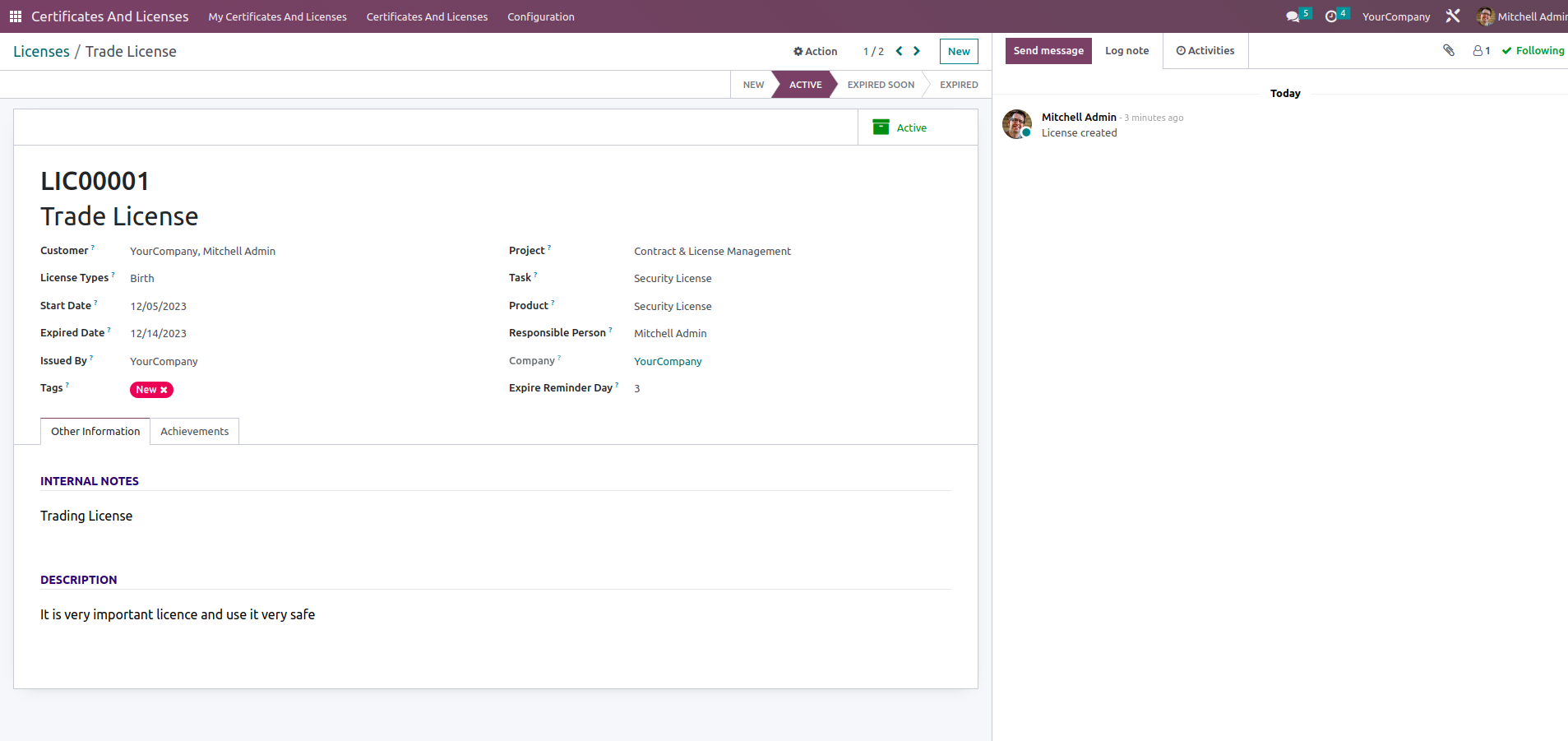Set status to EXPIRED stage
This screenshot has height=741, width=1568.
tap(959, 85)
